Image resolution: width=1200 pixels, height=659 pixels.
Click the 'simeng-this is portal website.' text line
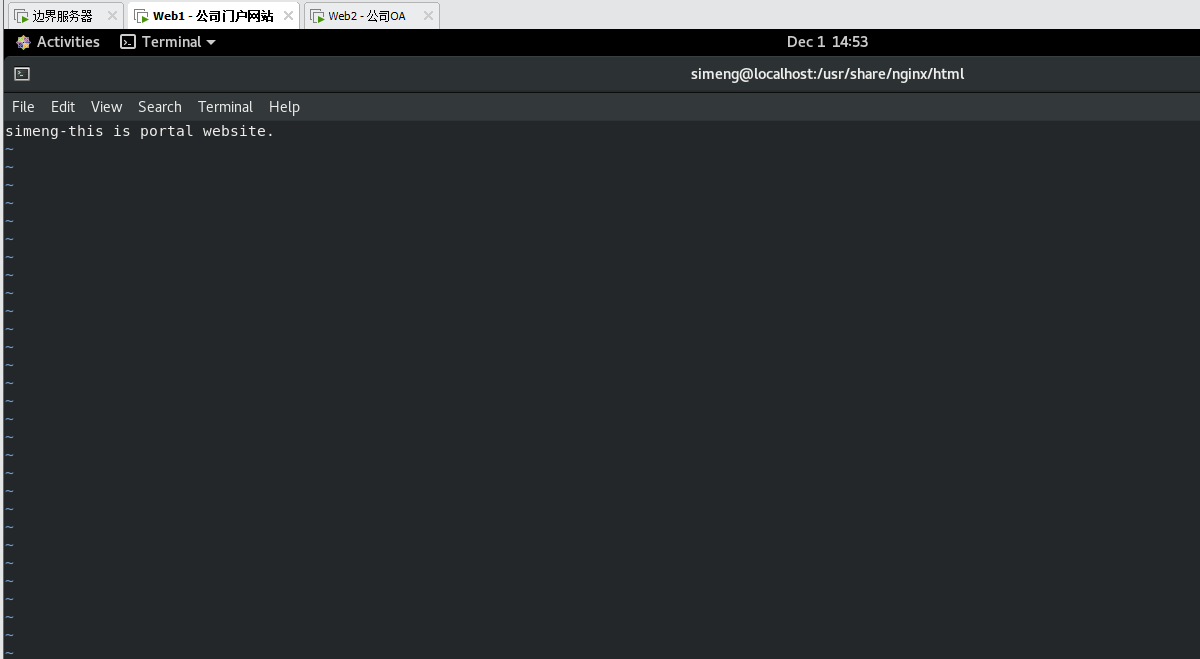pyautogui.click(x=139, y=131)
